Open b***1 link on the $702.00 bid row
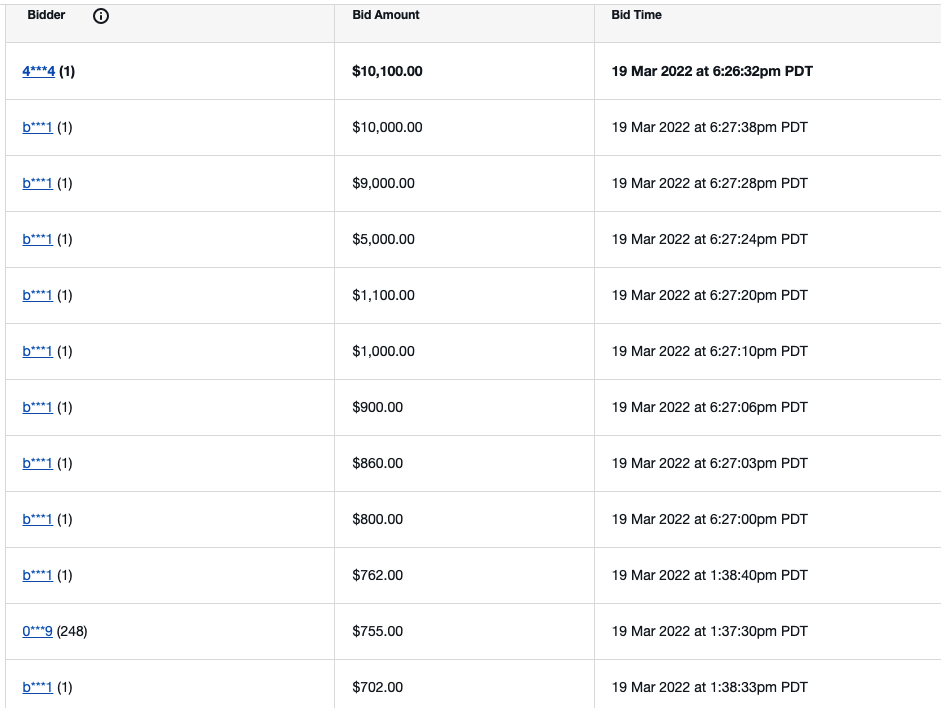The height and width of the screenshot is (708, 941). (x=35, y=687)
